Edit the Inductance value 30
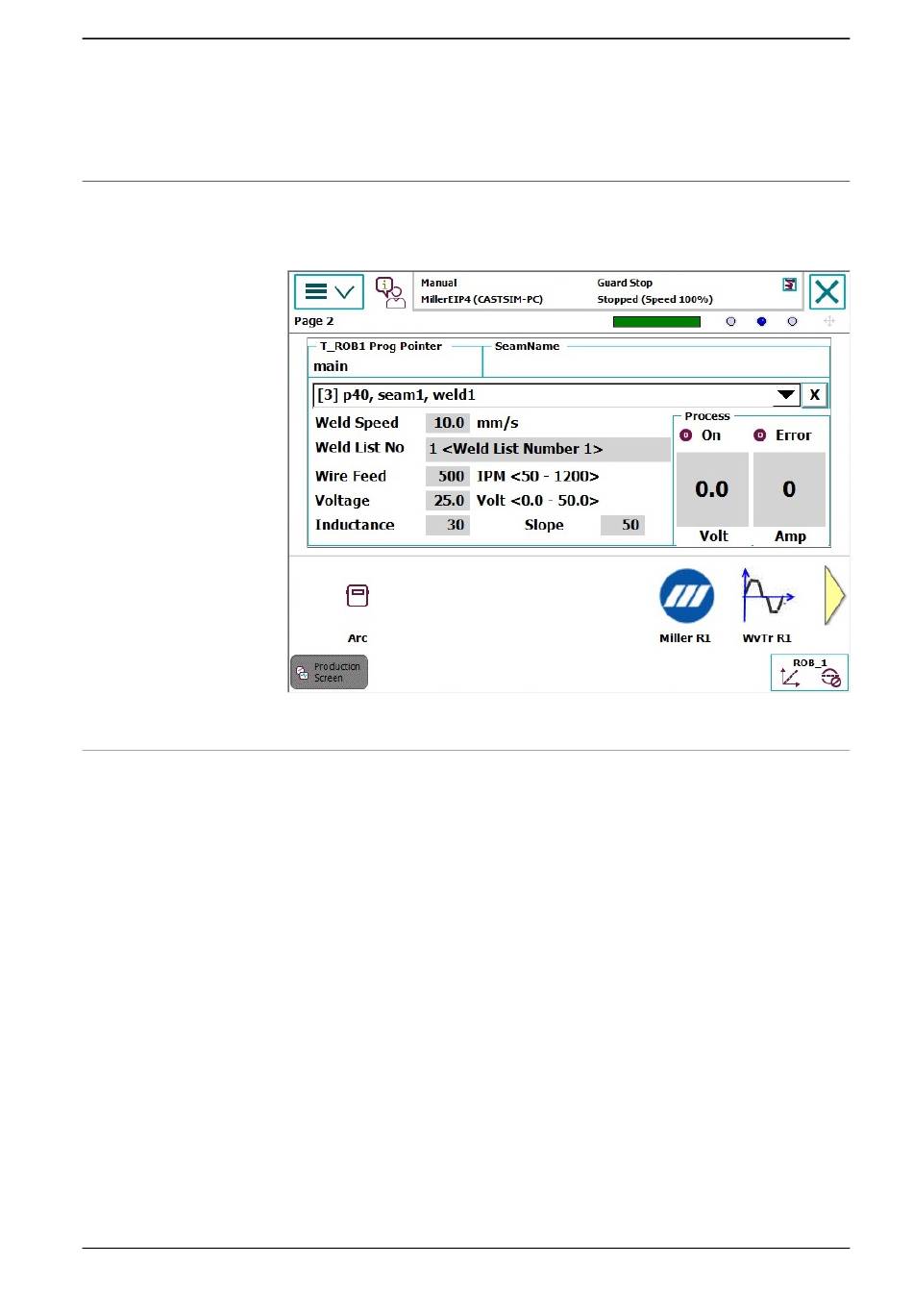Screen dimensions: 913x1316 (x=448, y=525)
